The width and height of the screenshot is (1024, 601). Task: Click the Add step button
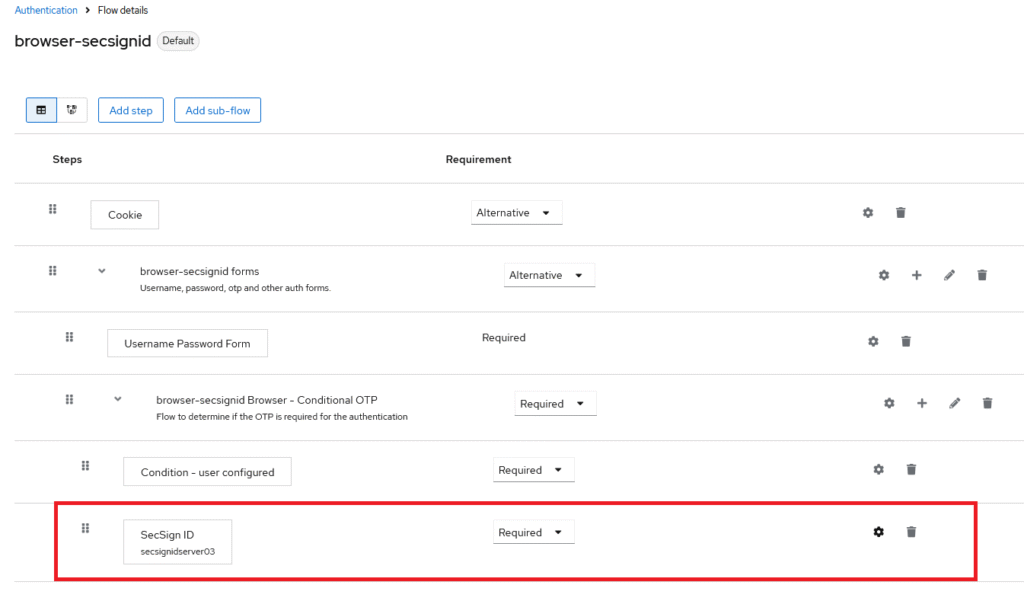(131, 110)
